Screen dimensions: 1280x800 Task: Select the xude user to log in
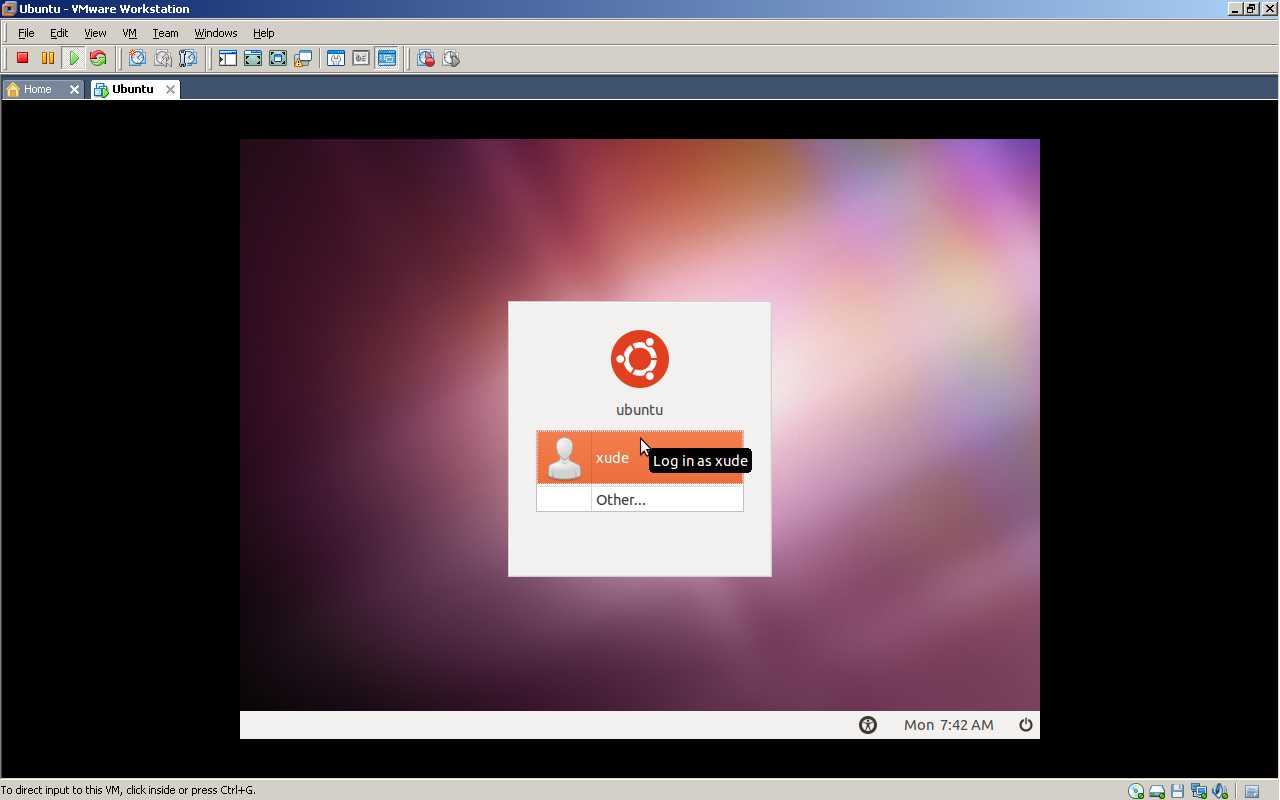tap(640, 458)
